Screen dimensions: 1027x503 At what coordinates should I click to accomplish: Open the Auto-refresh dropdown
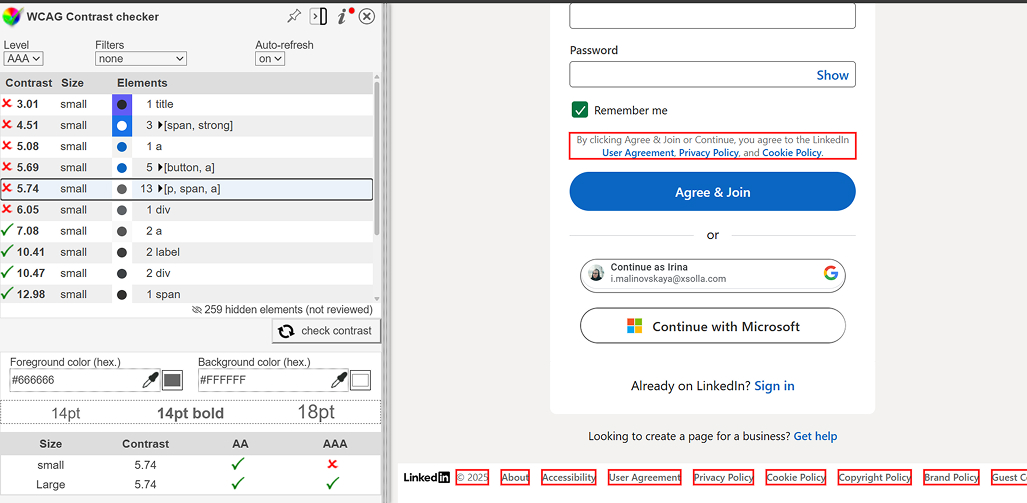(270, 59)
